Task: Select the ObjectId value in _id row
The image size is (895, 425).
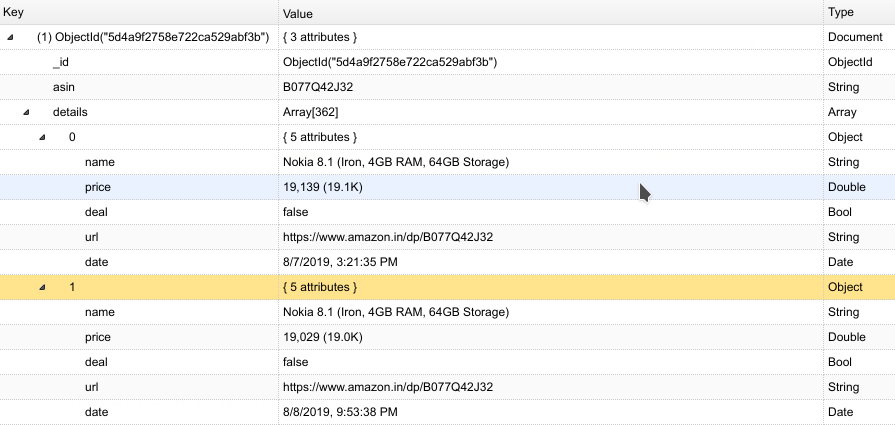Action: pyautogui.click(x=390, y=62)
